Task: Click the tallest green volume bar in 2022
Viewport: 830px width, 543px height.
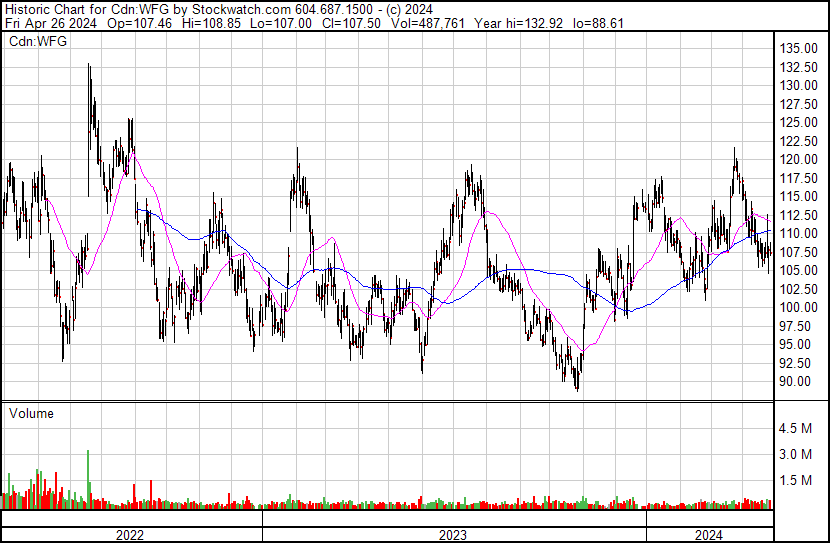Action: (89, 480)
